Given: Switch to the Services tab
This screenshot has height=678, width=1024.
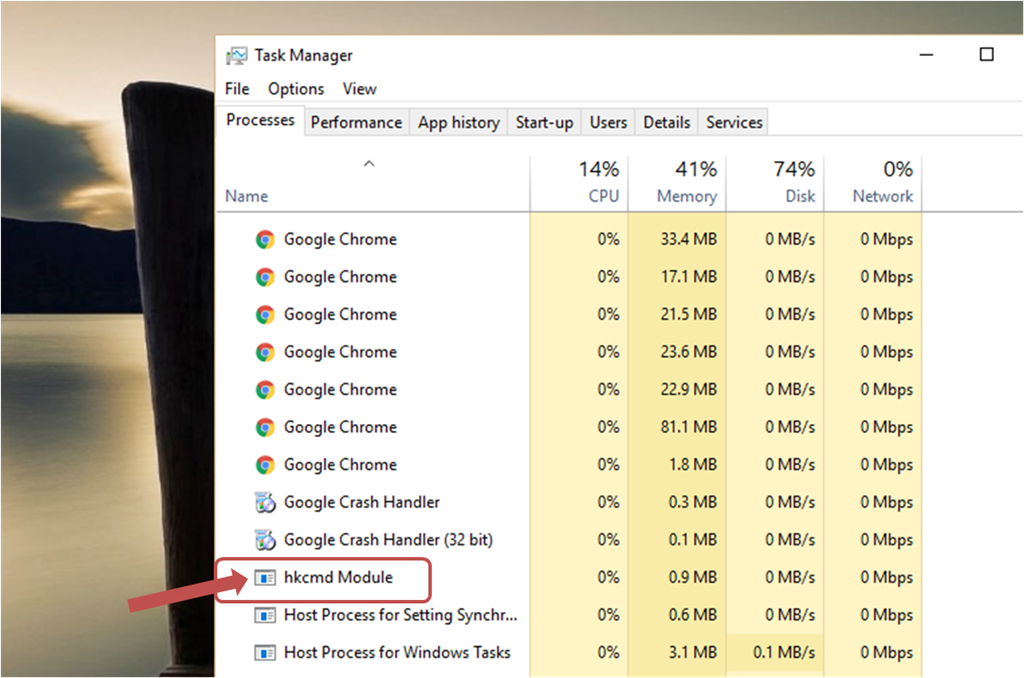Looking at the screenshot, I should [x=733, y=122].
